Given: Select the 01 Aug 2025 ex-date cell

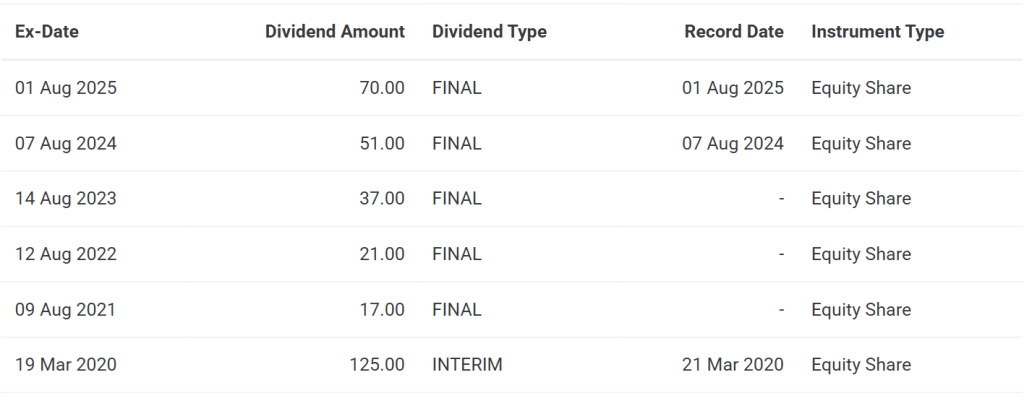Looking at the screenshot, I should [66, 88].
